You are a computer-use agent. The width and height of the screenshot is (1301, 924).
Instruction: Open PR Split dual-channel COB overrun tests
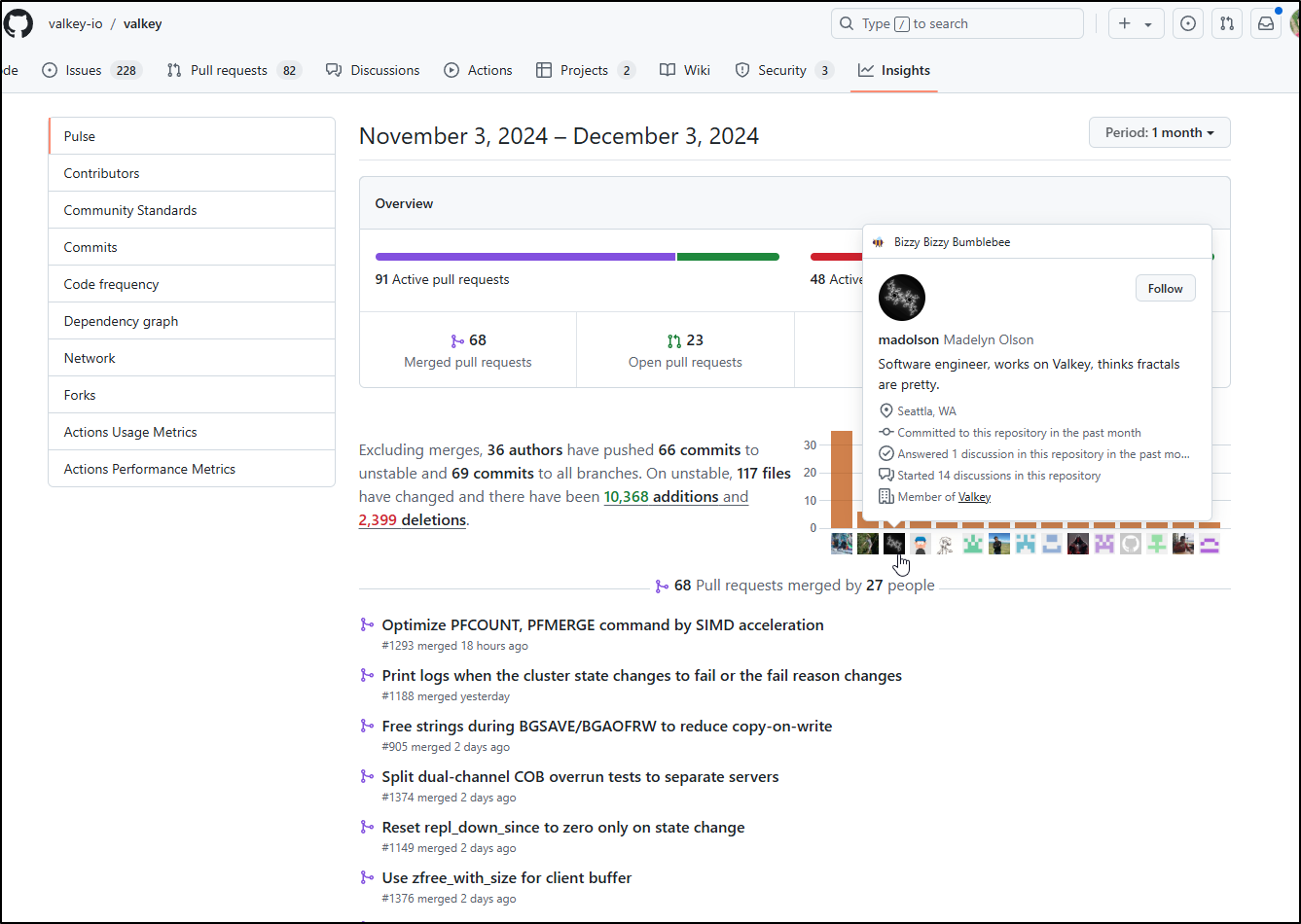pyautogui.click(x=580, y=776)
